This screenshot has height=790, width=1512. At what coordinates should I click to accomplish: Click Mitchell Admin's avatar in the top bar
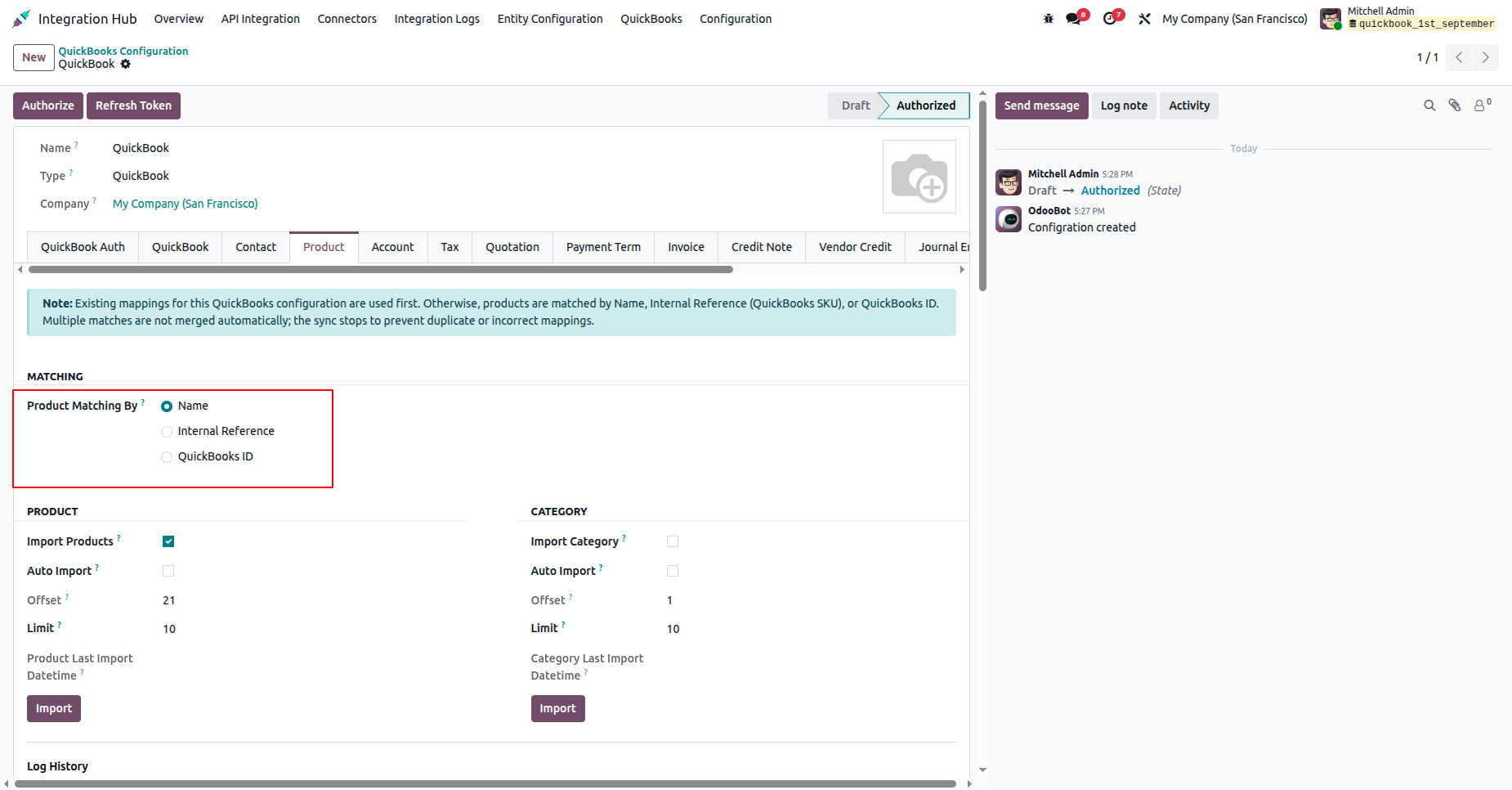coord(1331,19)
